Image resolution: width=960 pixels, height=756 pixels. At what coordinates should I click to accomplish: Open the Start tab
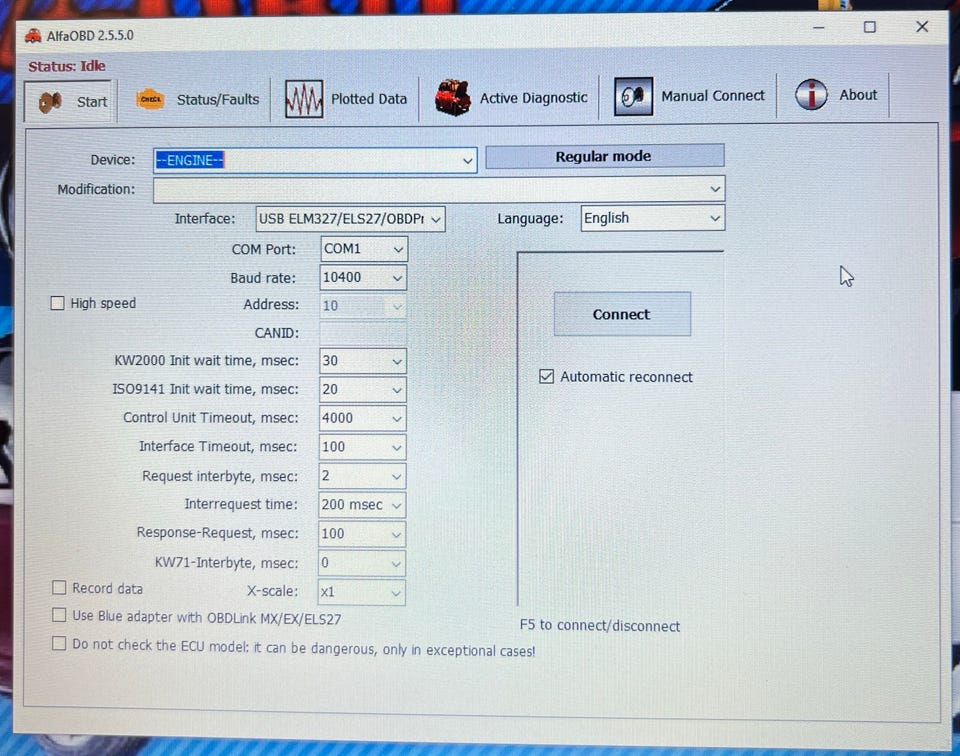click(69, 102)
